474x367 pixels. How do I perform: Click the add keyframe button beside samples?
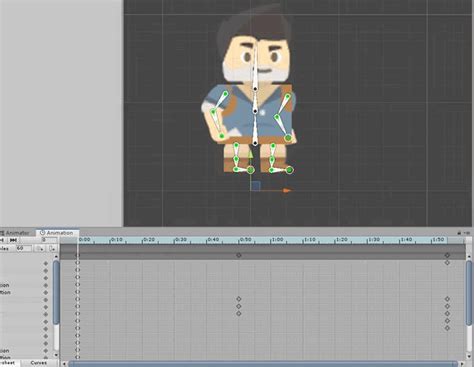[x=40, y=249]
